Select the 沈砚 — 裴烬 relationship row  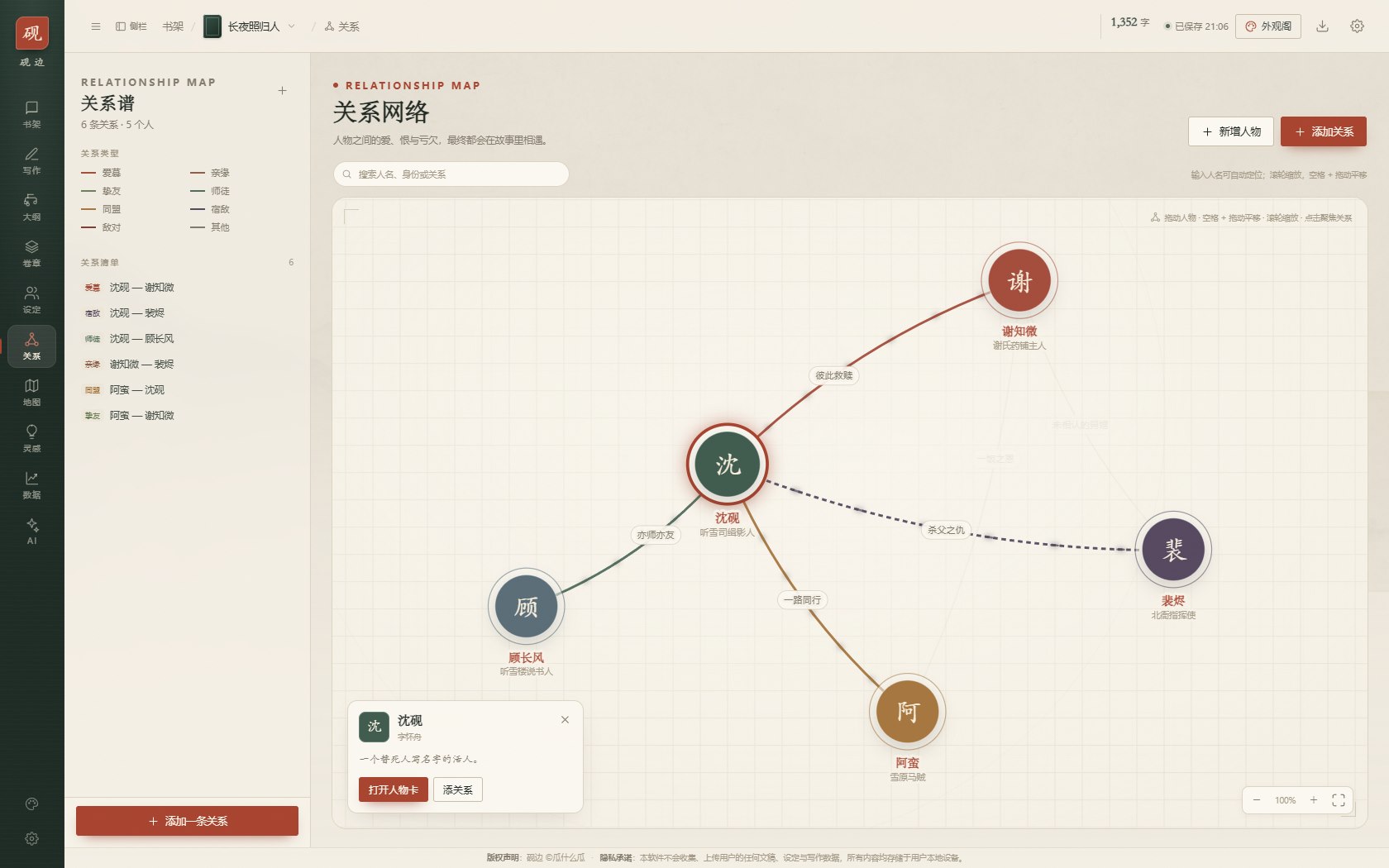point(187,312)
